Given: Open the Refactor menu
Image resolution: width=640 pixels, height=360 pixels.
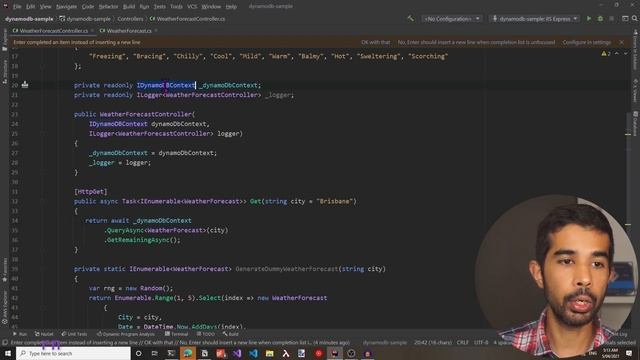Looking at the screenshot, I should coord(108,7).
